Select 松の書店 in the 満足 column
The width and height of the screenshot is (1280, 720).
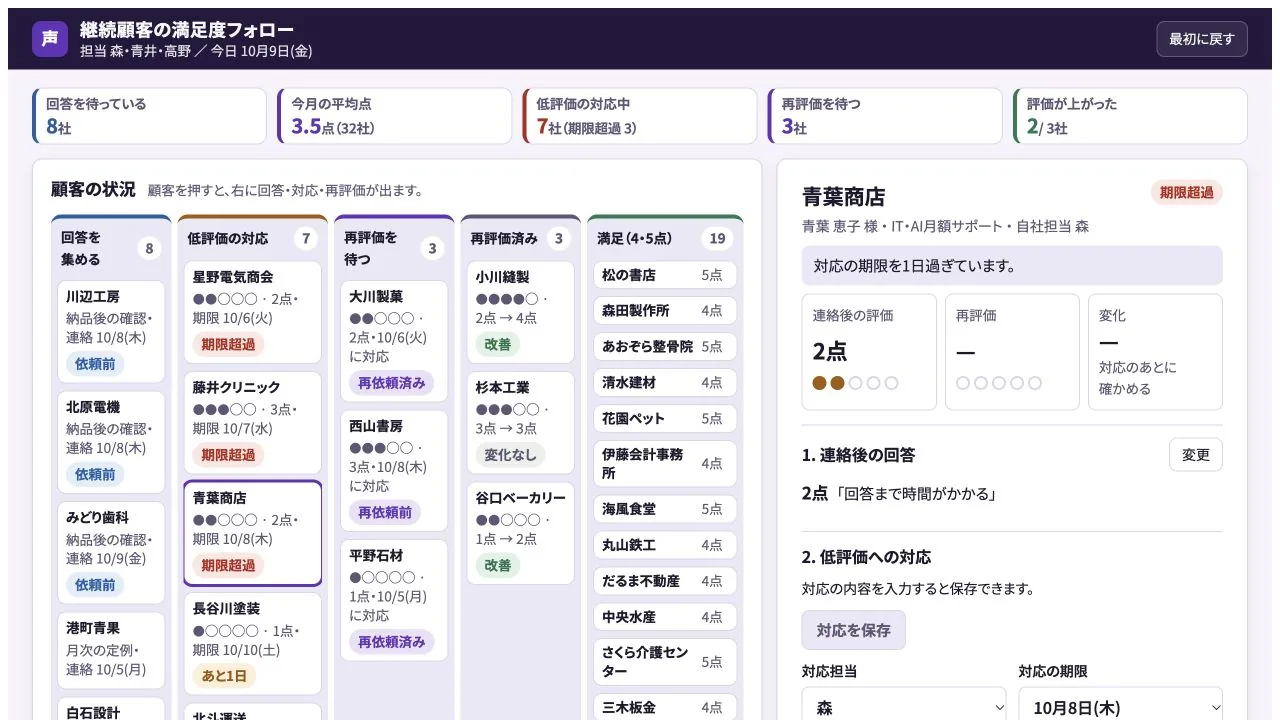[x=665, y=275]
